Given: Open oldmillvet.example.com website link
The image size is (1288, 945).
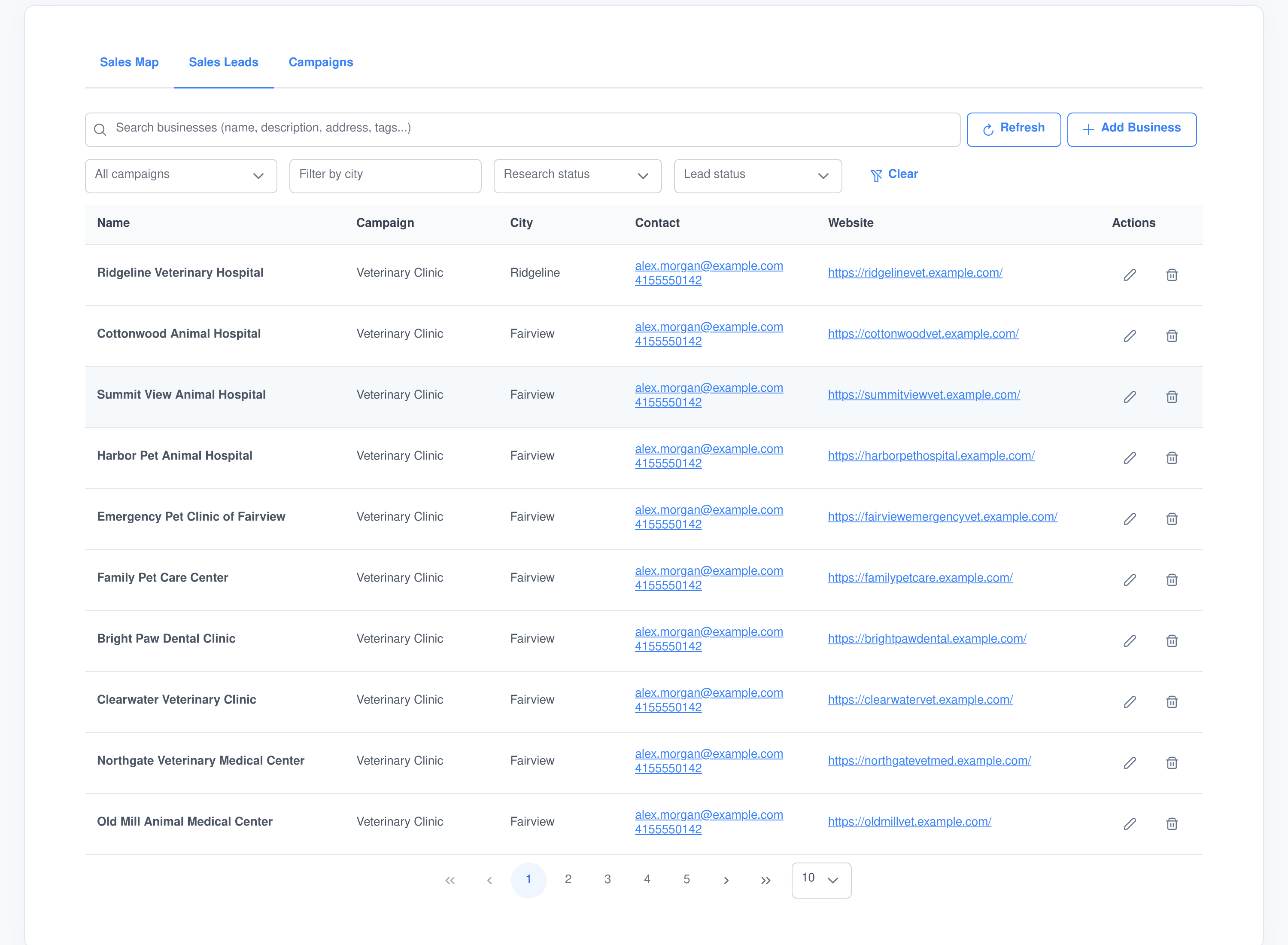Looking at the screenshot, I should click(x=910, y=821).
